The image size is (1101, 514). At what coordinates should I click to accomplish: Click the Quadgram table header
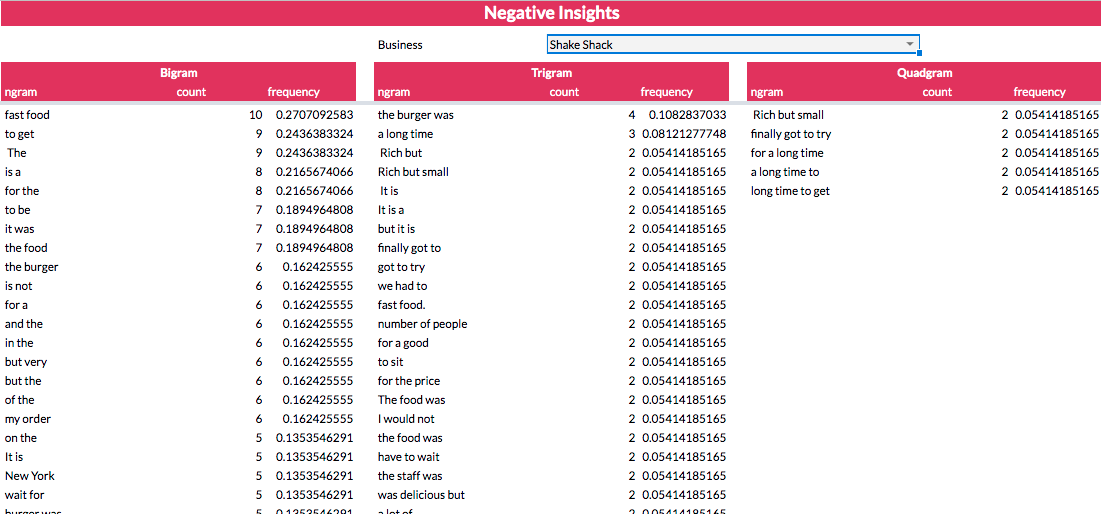(924, 72)
